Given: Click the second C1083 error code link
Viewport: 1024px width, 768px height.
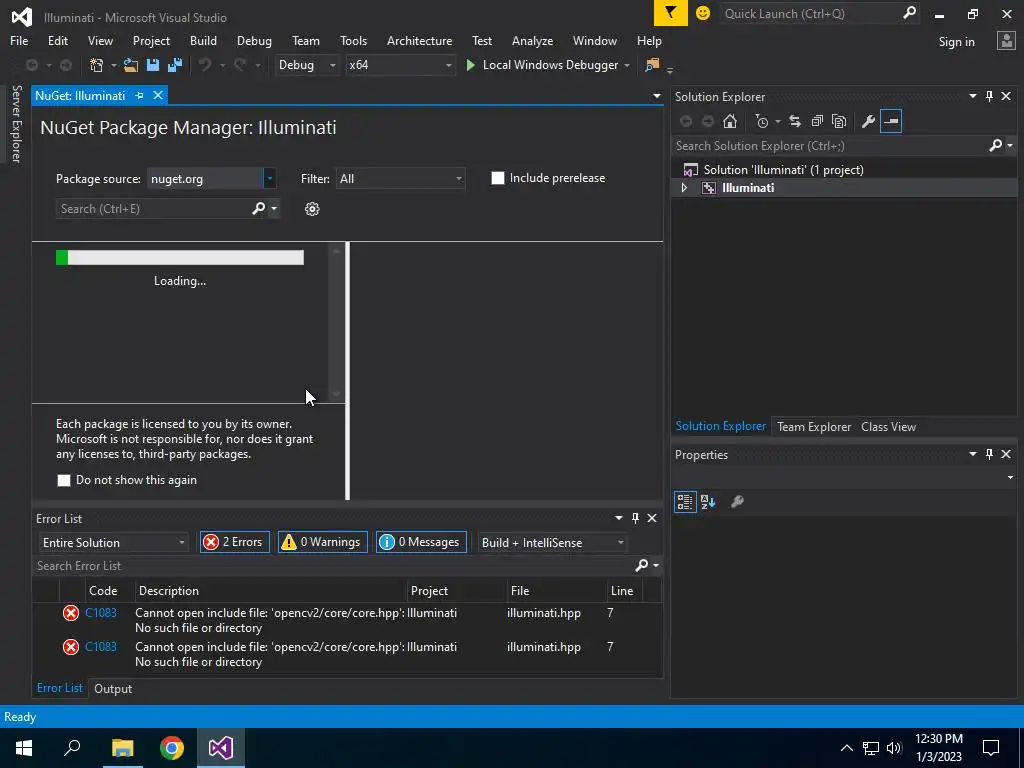Looking at the screenshot, I should coord(101,647).
